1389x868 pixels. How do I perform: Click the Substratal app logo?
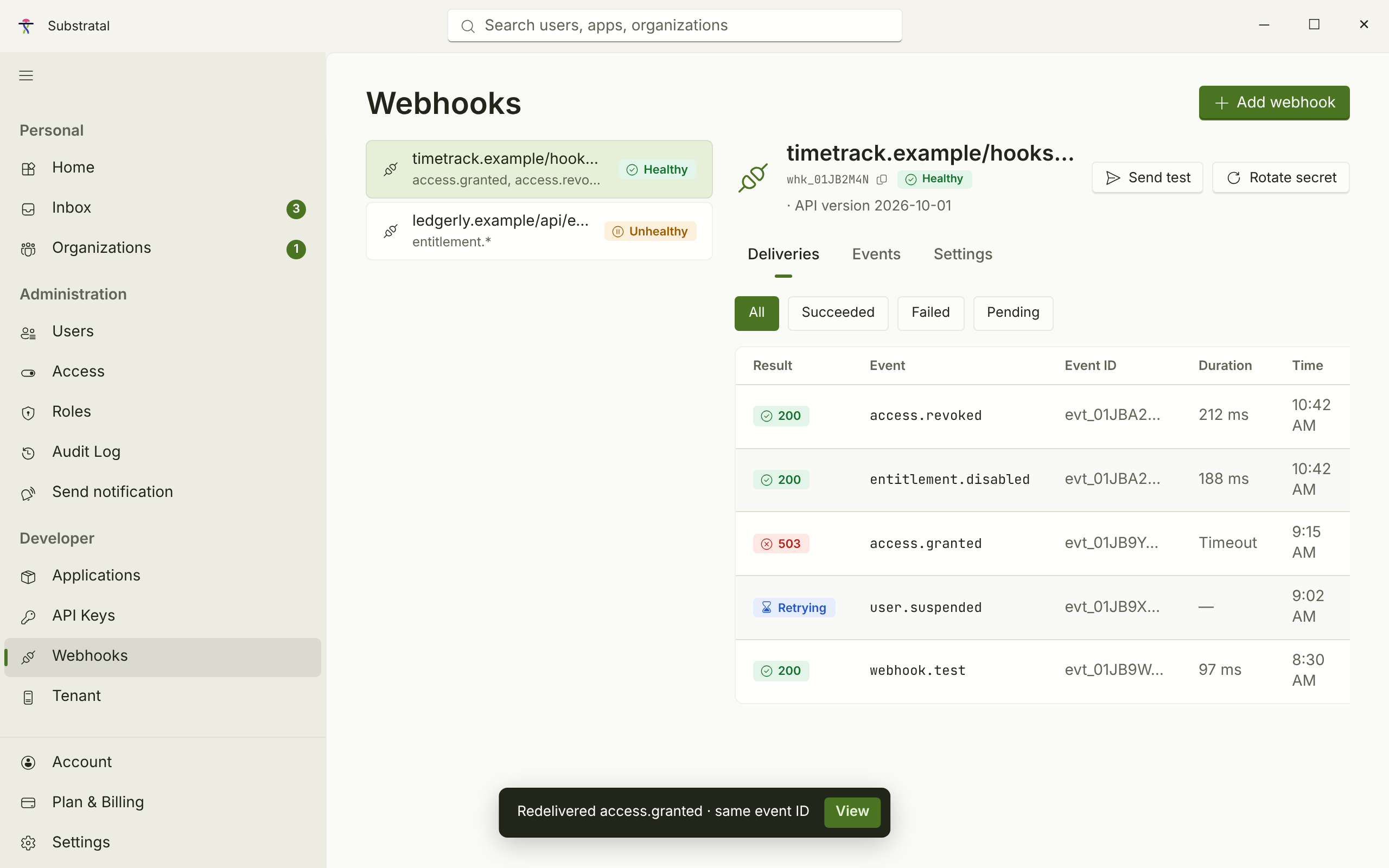[x=26, y=26]
